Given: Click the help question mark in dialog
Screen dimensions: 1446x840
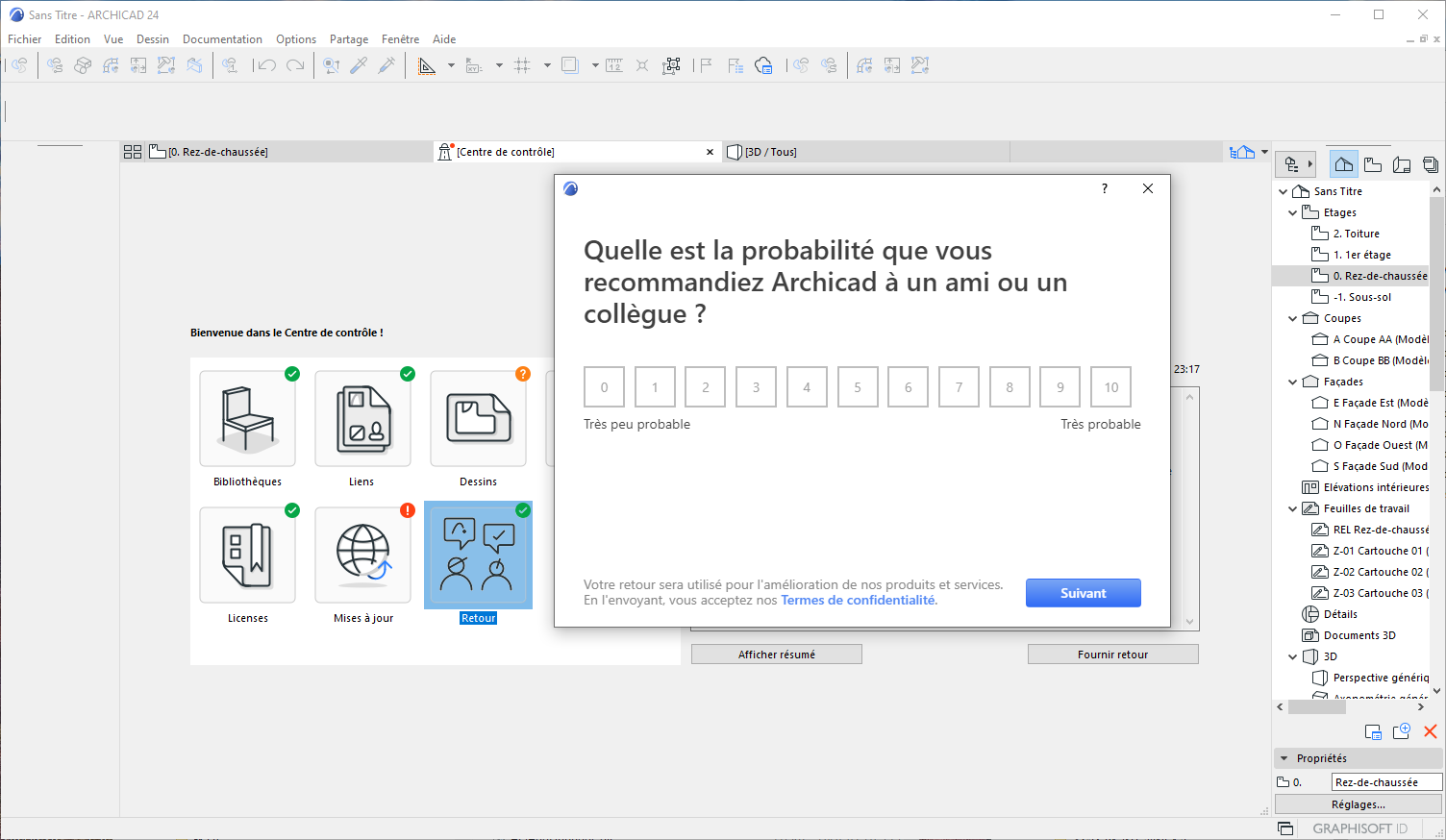Looking at the screenshot, I should [x=1104, y=188].
